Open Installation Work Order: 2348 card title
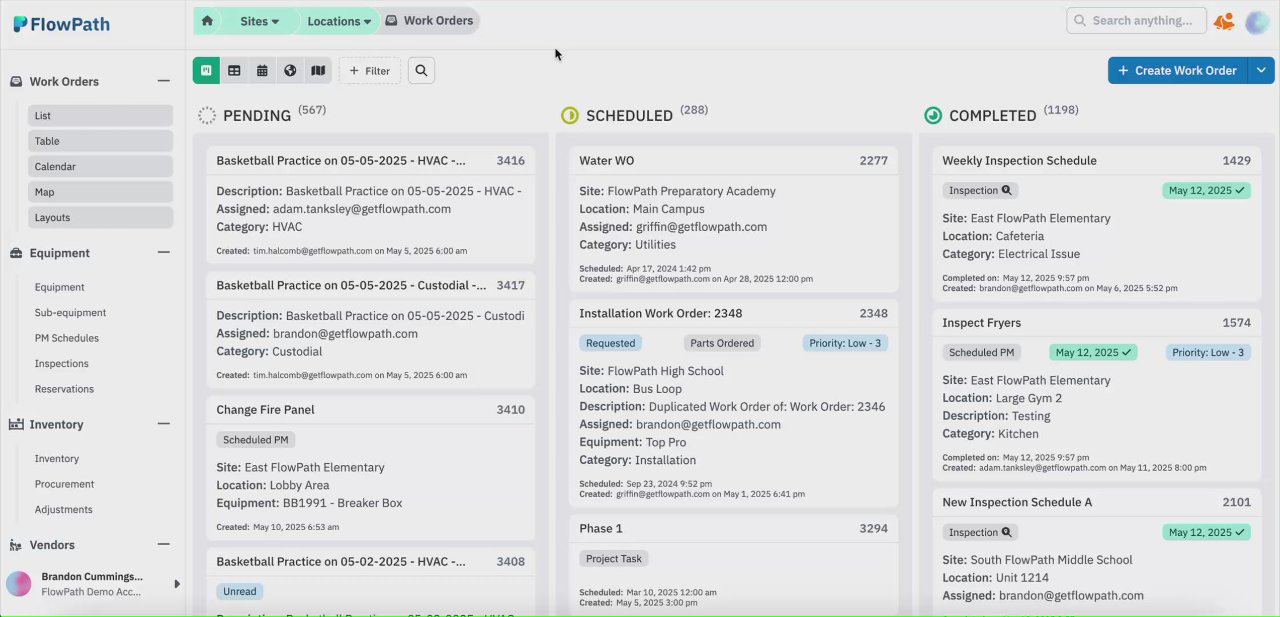The image size is (1280, 617). point(661,314)
